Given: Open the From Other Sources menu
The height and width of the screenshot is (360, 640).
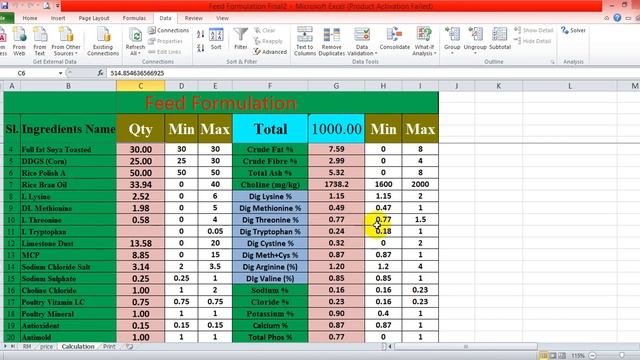Looking at the screenshot, I should point(65,41).
